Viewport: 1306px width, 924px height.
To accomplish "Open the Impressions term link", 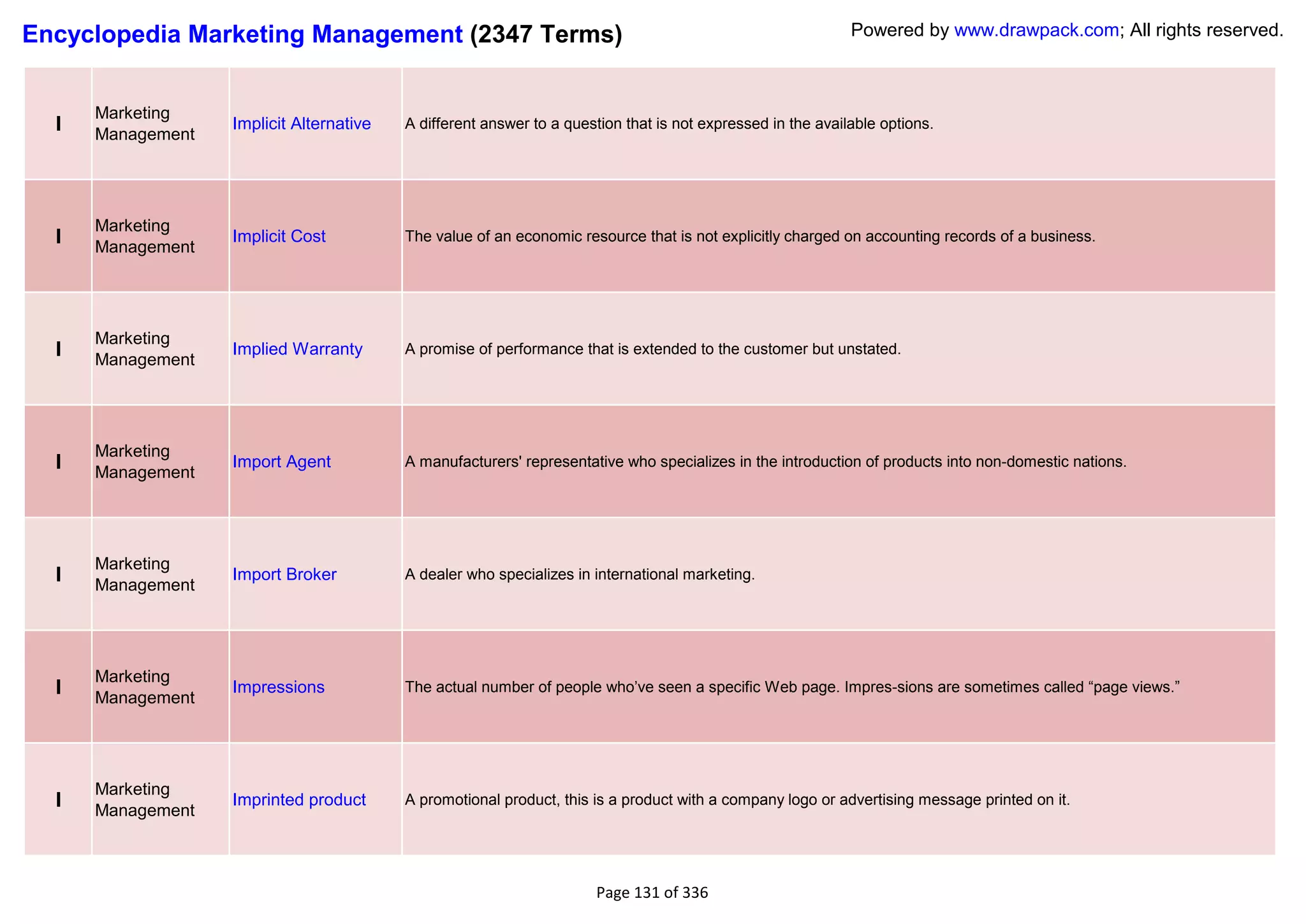I will coord(279,687).
